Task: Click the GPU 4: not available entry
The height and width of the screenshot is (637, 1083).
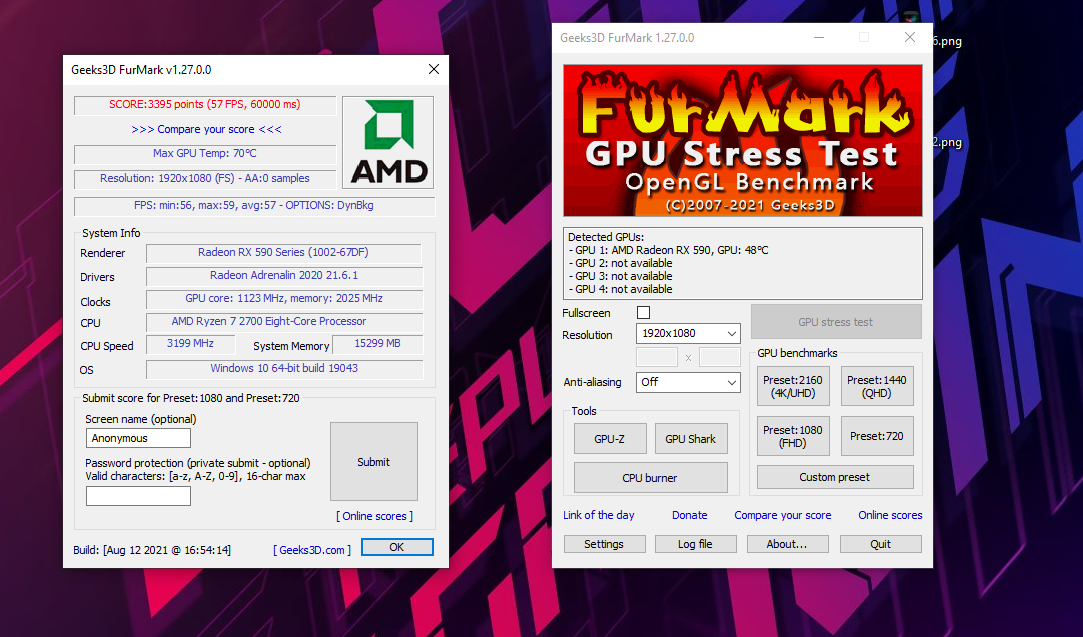Action: click(x=620, y=289)
